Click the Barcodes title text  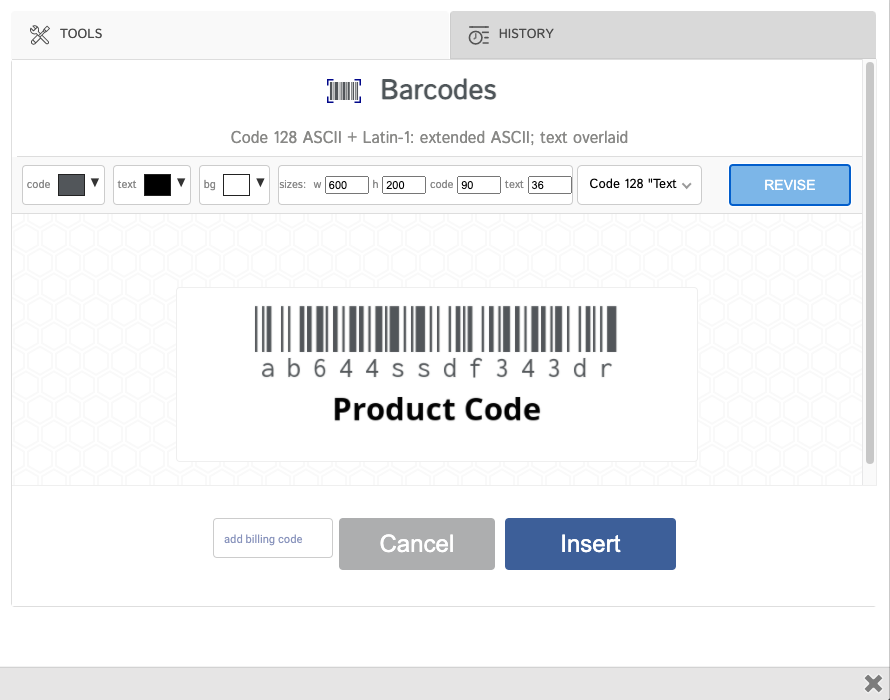click(x=438, y=90)
